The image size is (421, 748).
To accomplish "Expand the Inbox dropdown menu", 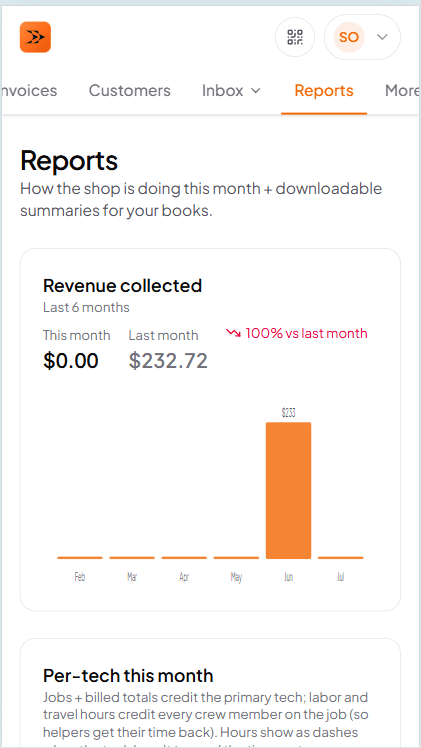I will [232, 91].
